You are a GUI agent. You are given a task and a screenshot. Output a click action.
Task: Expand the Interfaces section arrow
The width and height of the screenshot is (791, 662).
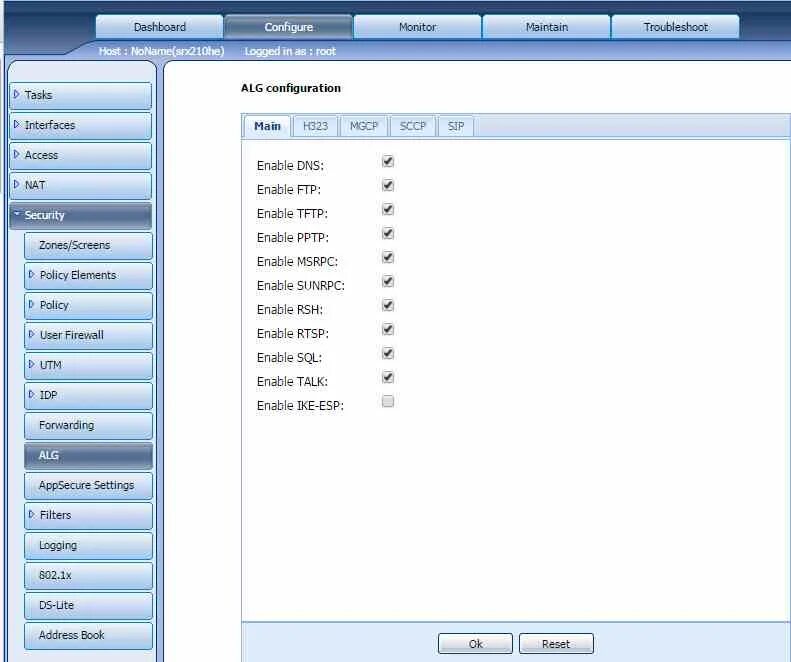pos(17,124)
